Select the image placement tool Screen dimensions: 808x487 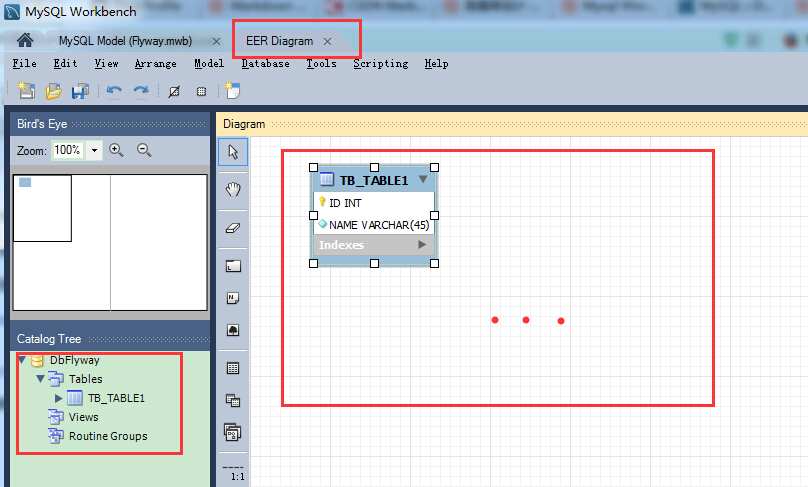click(233, 330)
